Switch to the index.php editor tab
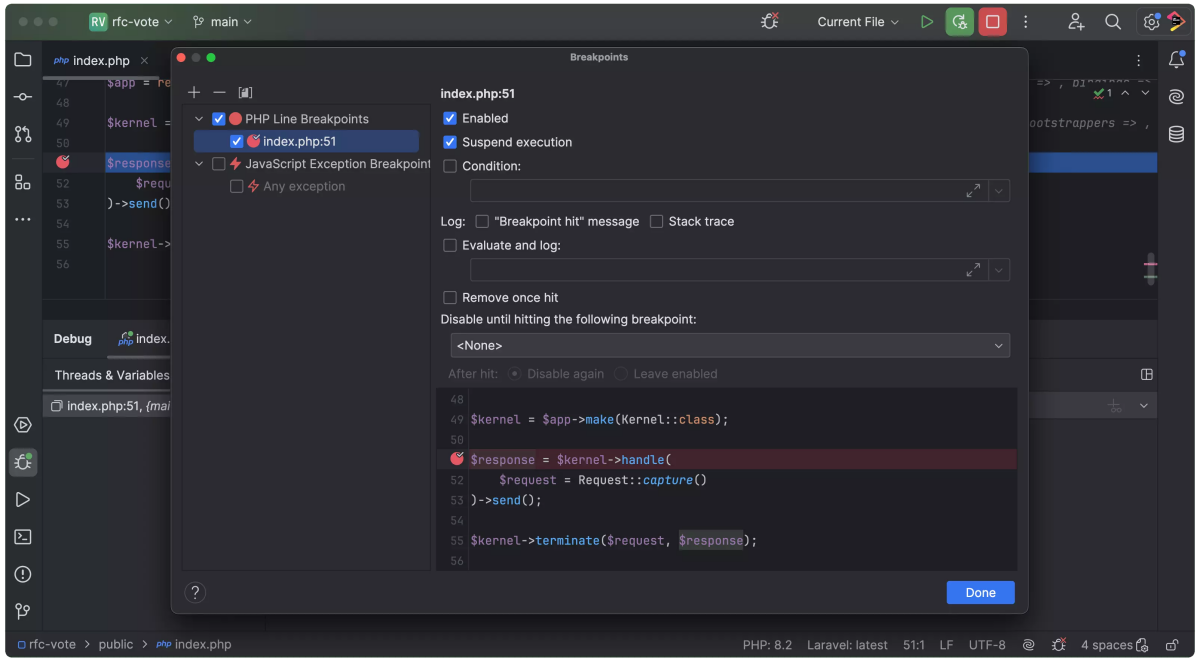The width and height of the screenshot is (1200, 662). click(x=101, y=60)
